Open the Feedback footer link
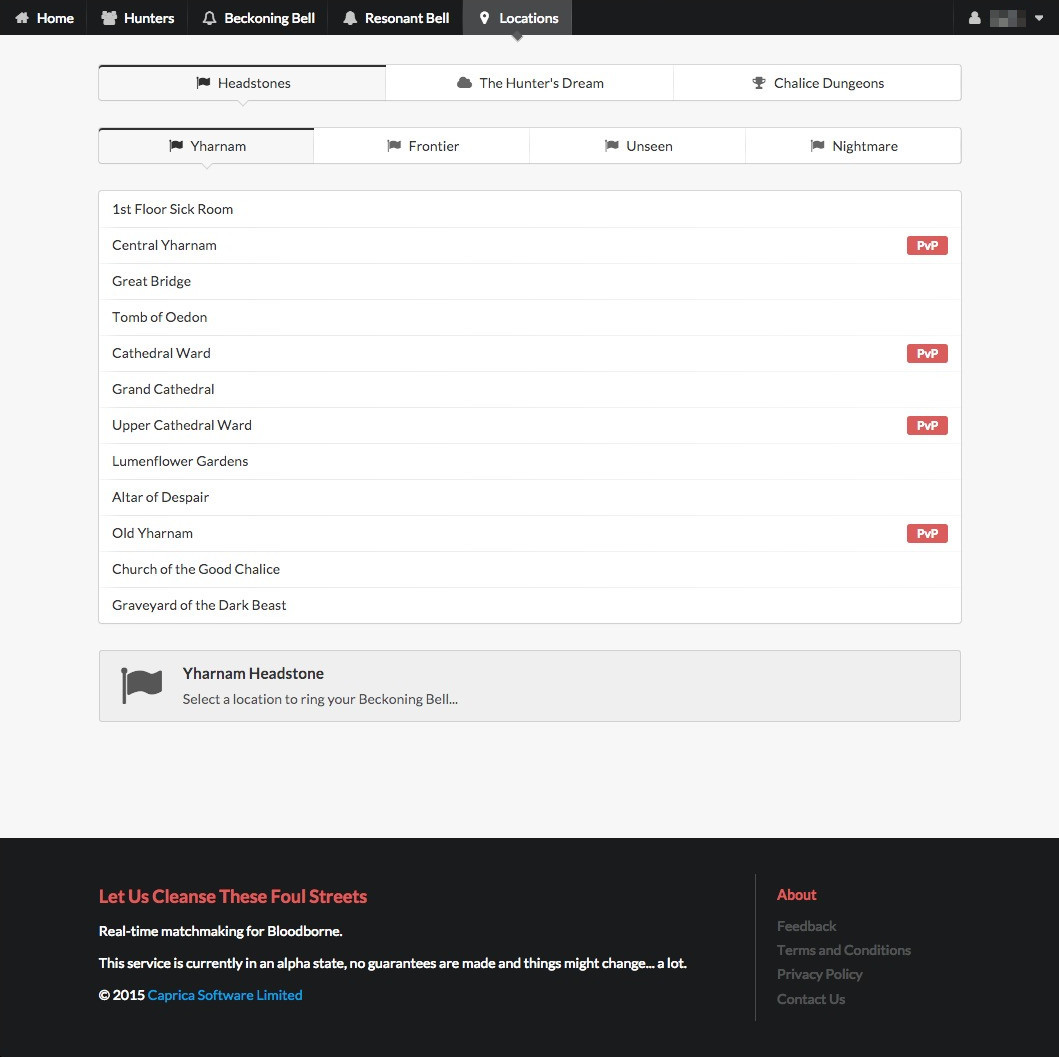Viewport: 1059px width, 1057px height. point(806,926)
